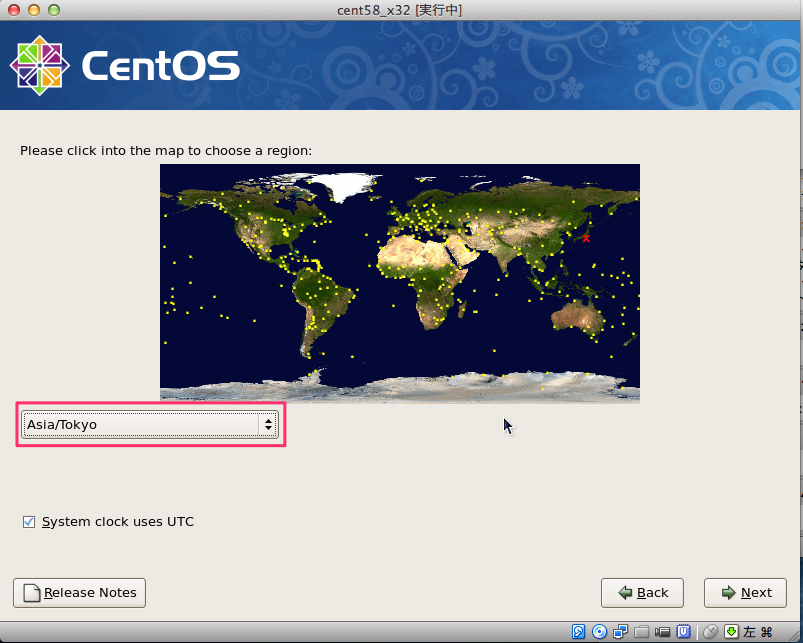Viewport: 803px width, 643px height.
Task: Click the hard disk activity icon in VirtualBox status bar
Action: [578, 632]
